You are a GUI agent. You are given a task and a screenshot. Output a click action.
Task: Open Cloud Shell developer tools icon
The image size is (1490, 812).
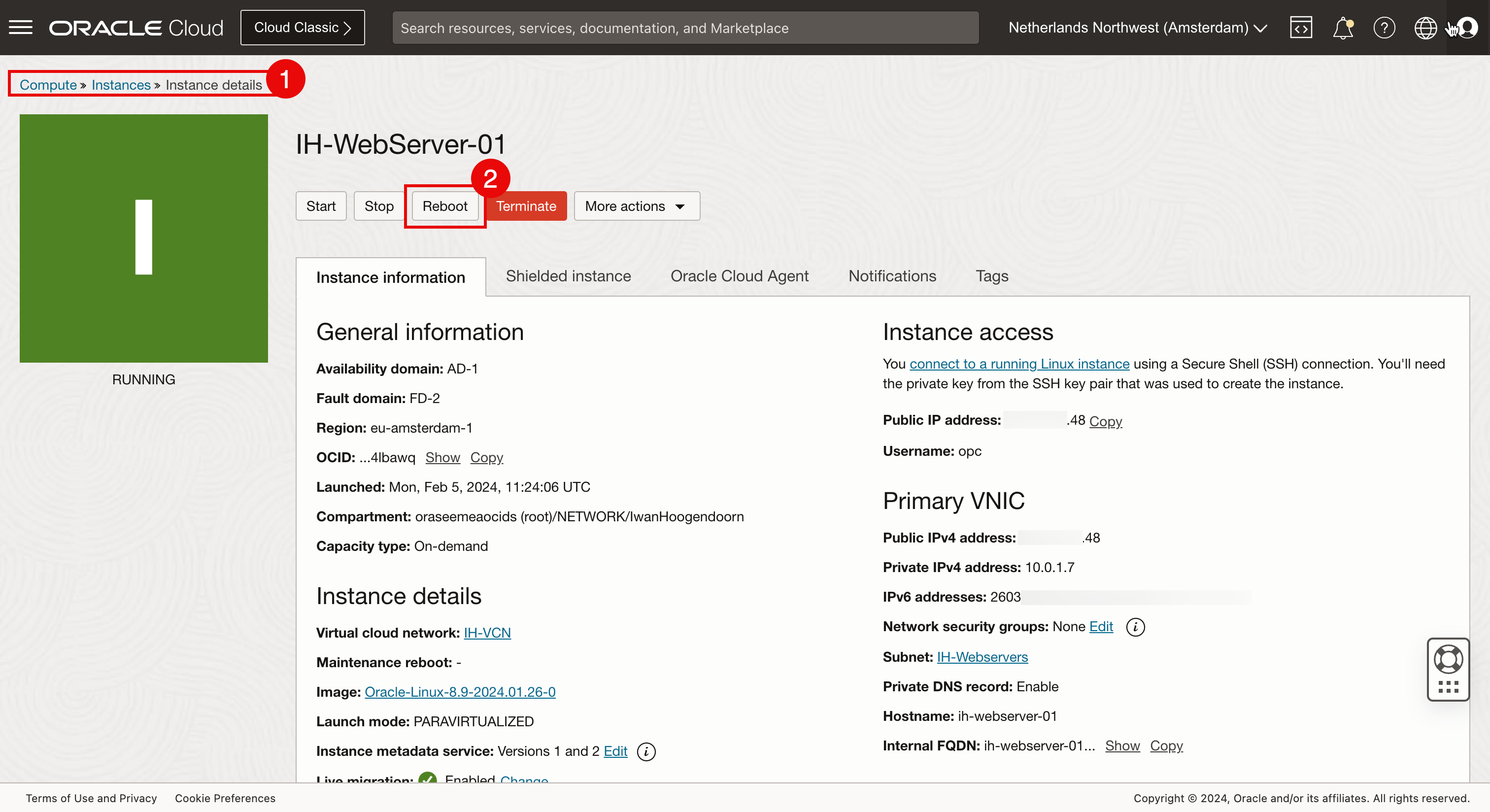point(1300,28)
